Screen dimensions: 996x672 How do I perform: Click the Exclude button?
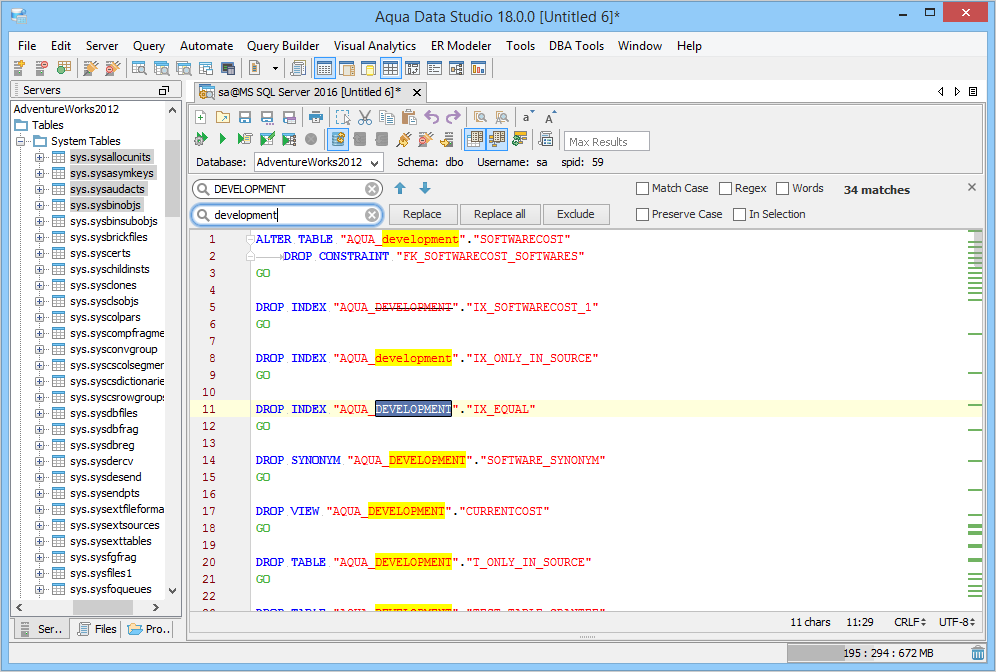(576, 214)
